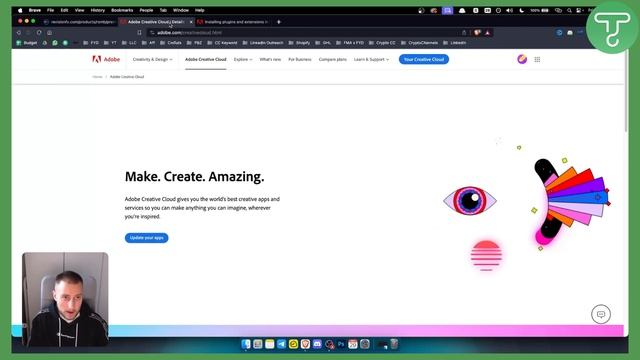The height and width of the screenshot is (360, 640).
Task: Select the Adobe Creative Cloud nav tab
Action: point(205,60)
